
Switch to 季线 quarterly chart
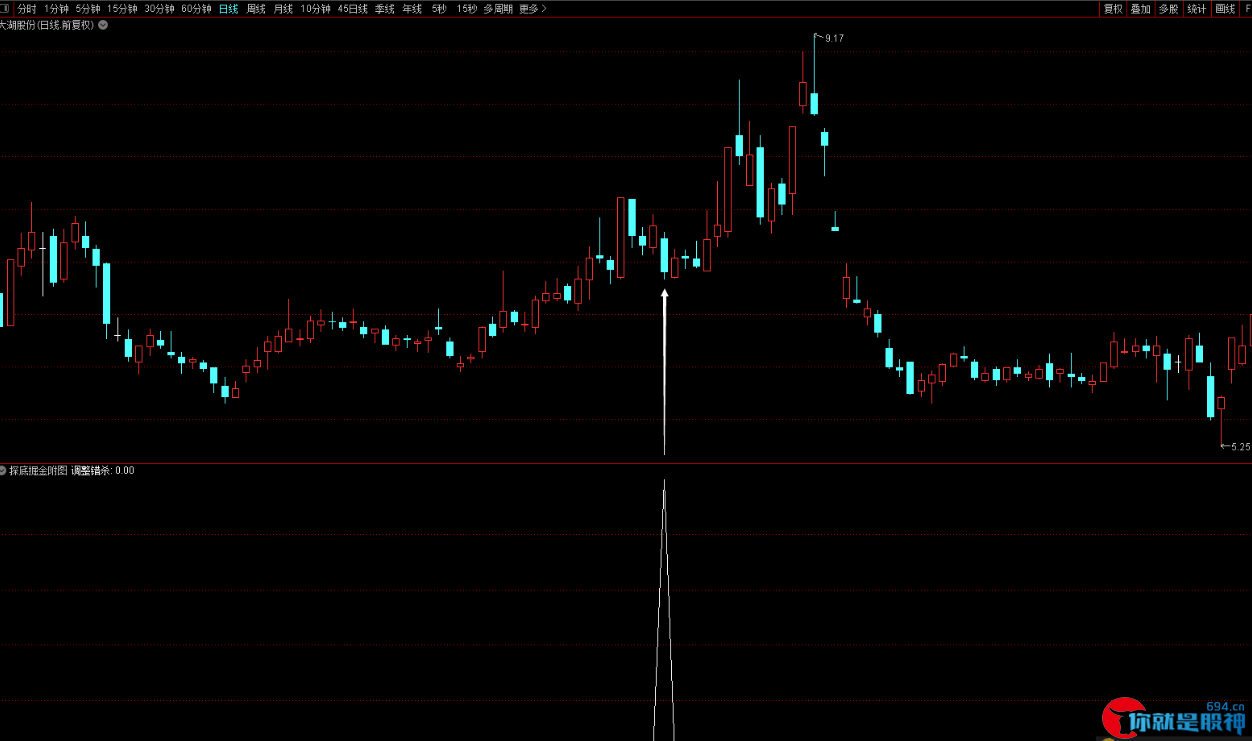point(385,9)
